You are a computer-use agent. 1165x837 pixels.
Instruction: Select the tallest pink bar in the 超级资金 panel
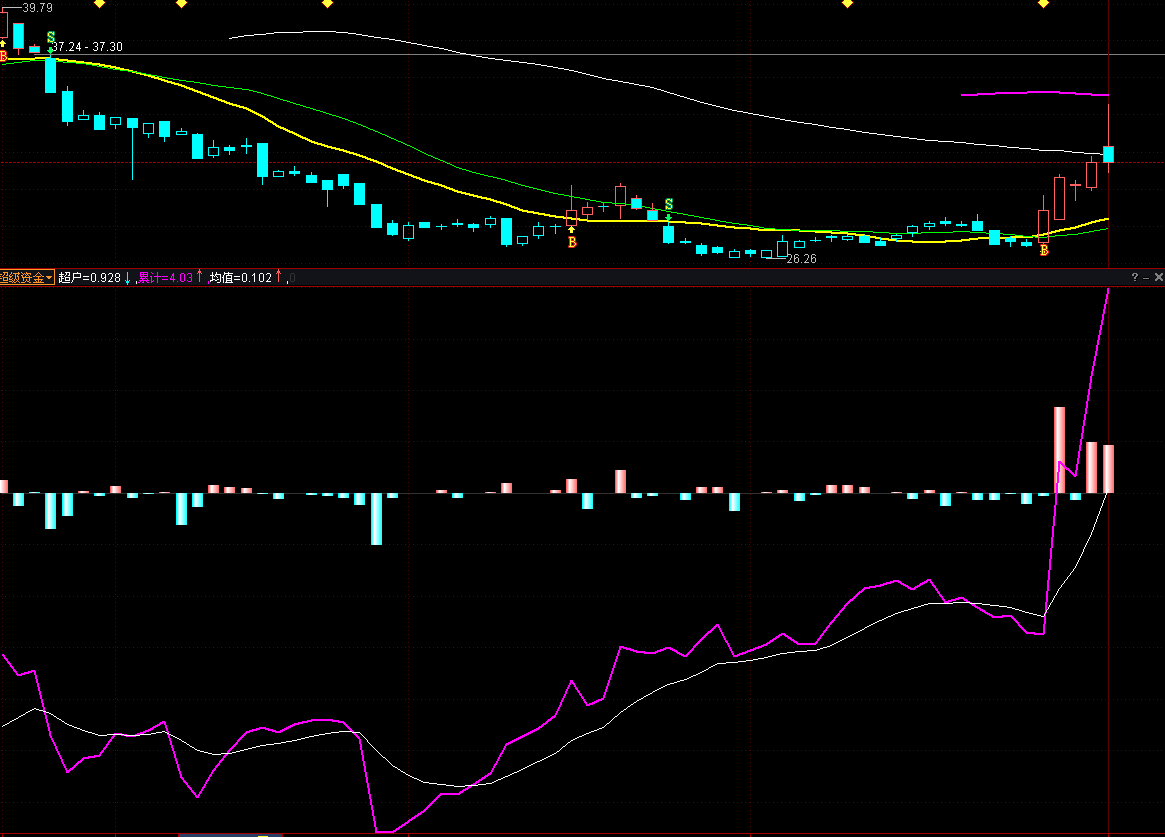[1059, 450]
